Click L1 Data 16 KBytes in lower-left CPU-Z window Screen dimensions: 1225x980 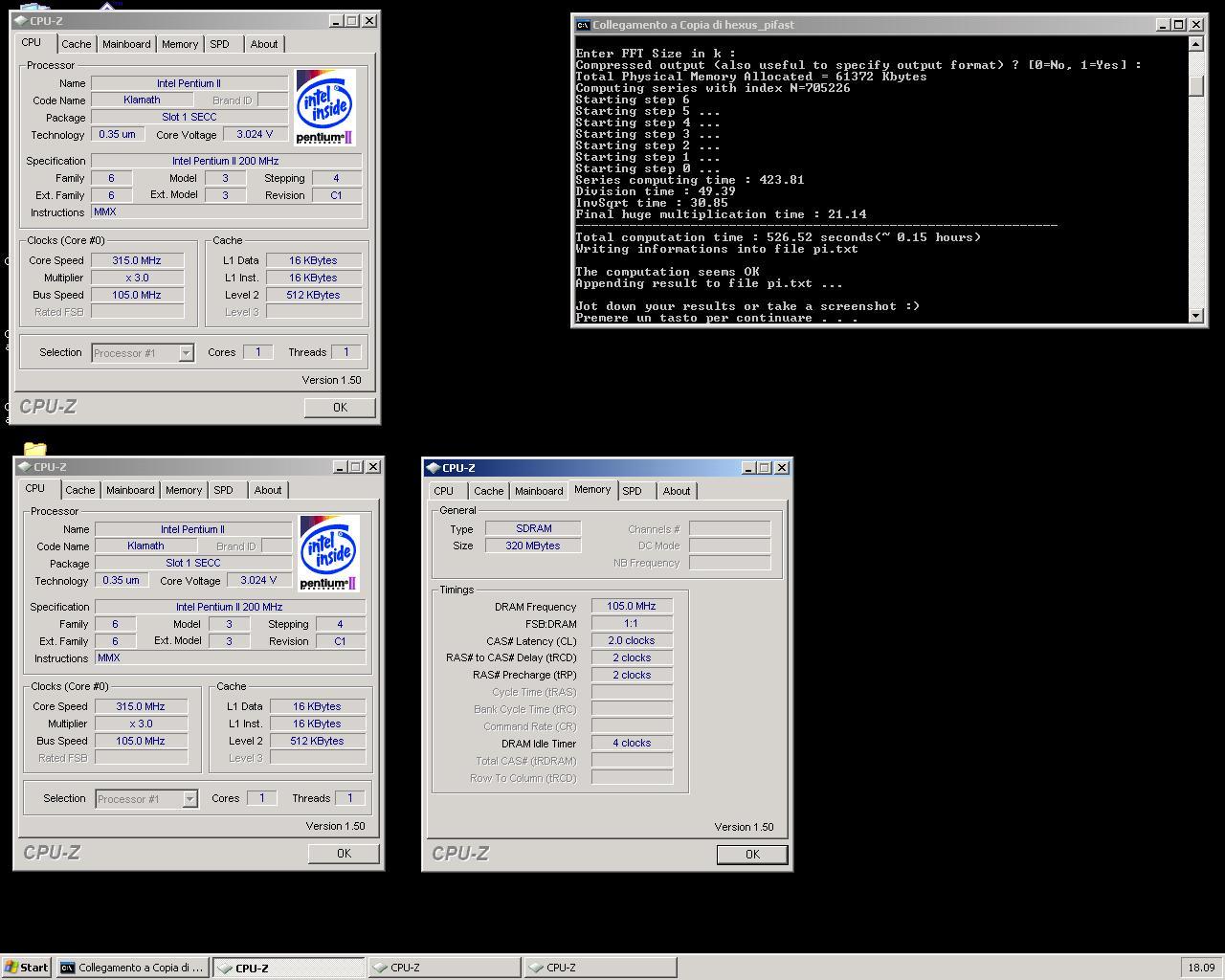(x=318, y=706)
